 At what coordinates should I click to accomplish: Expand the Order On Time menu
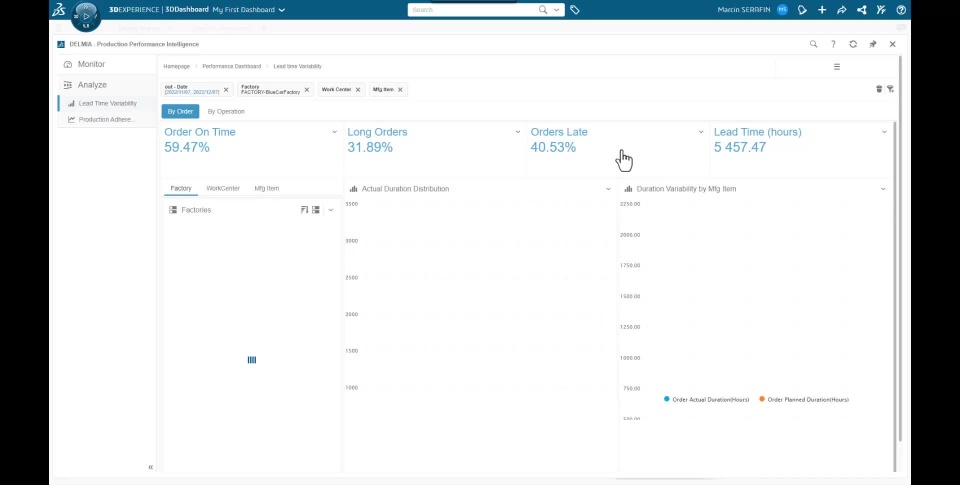pos(334,132)
